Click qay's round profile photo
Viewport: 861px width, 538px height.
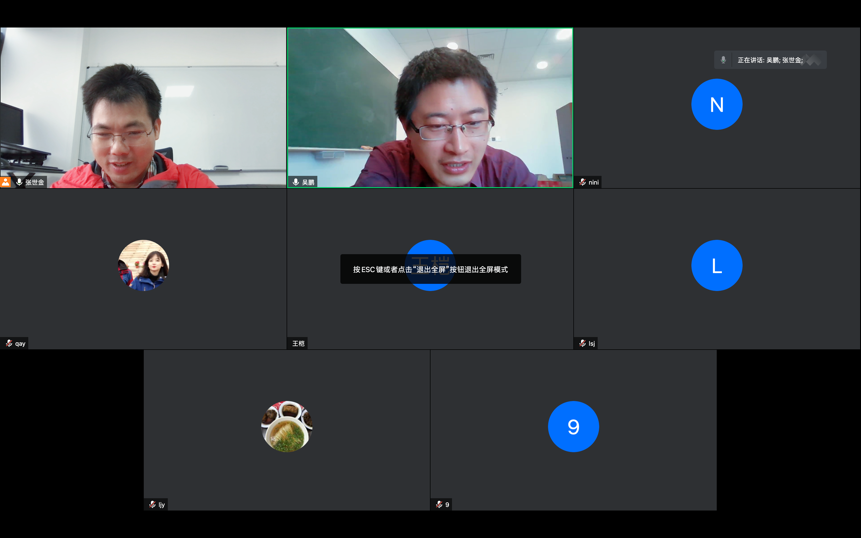click(143, 266)
